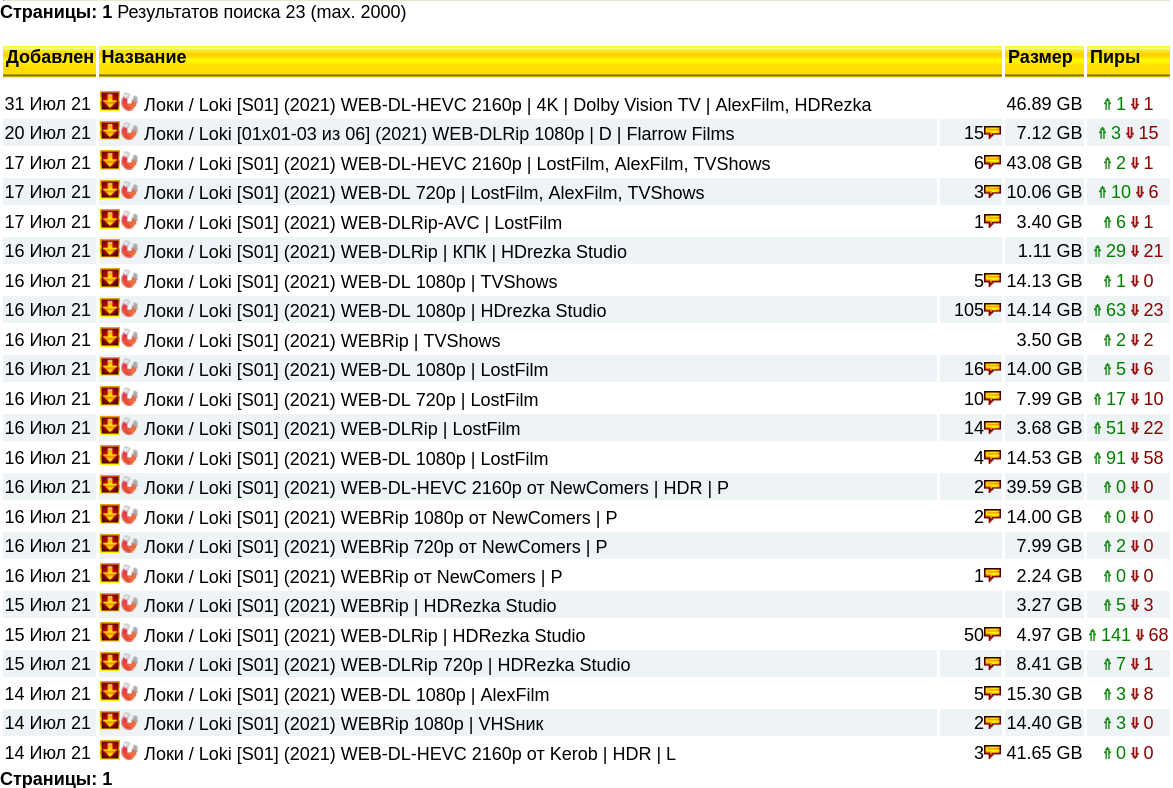Click the 39.59 GB size value
This screenshot has height=788, width=1173.
coord(1044,487)
